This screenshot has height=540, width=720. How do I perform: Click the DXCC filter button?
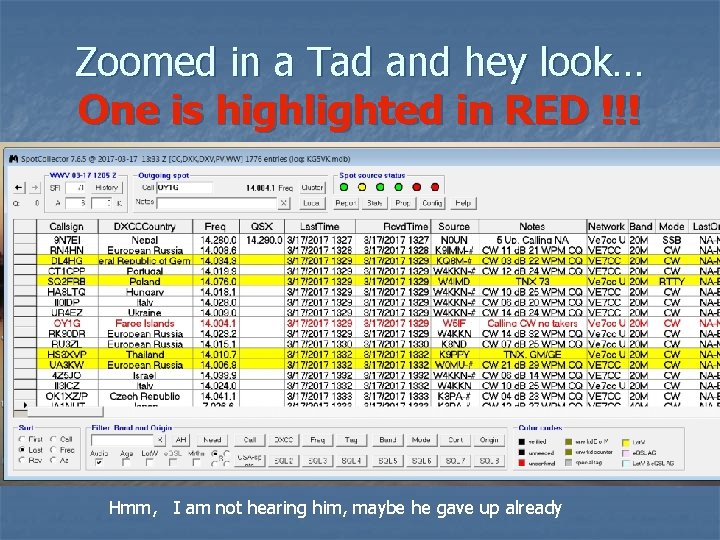tap(283, 440)
